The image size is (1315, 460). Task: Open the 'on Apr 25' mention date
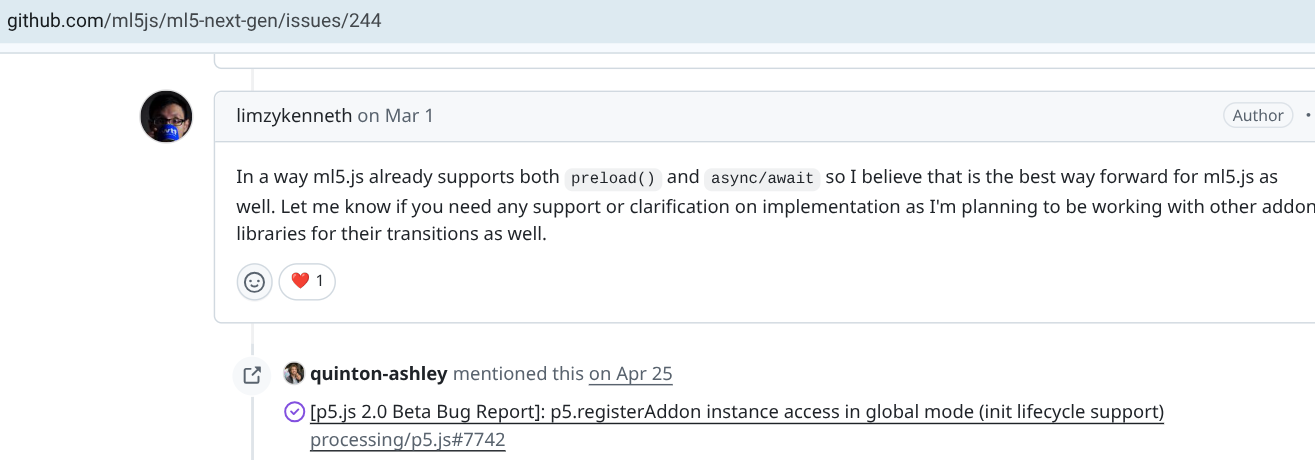click(631, 374)
